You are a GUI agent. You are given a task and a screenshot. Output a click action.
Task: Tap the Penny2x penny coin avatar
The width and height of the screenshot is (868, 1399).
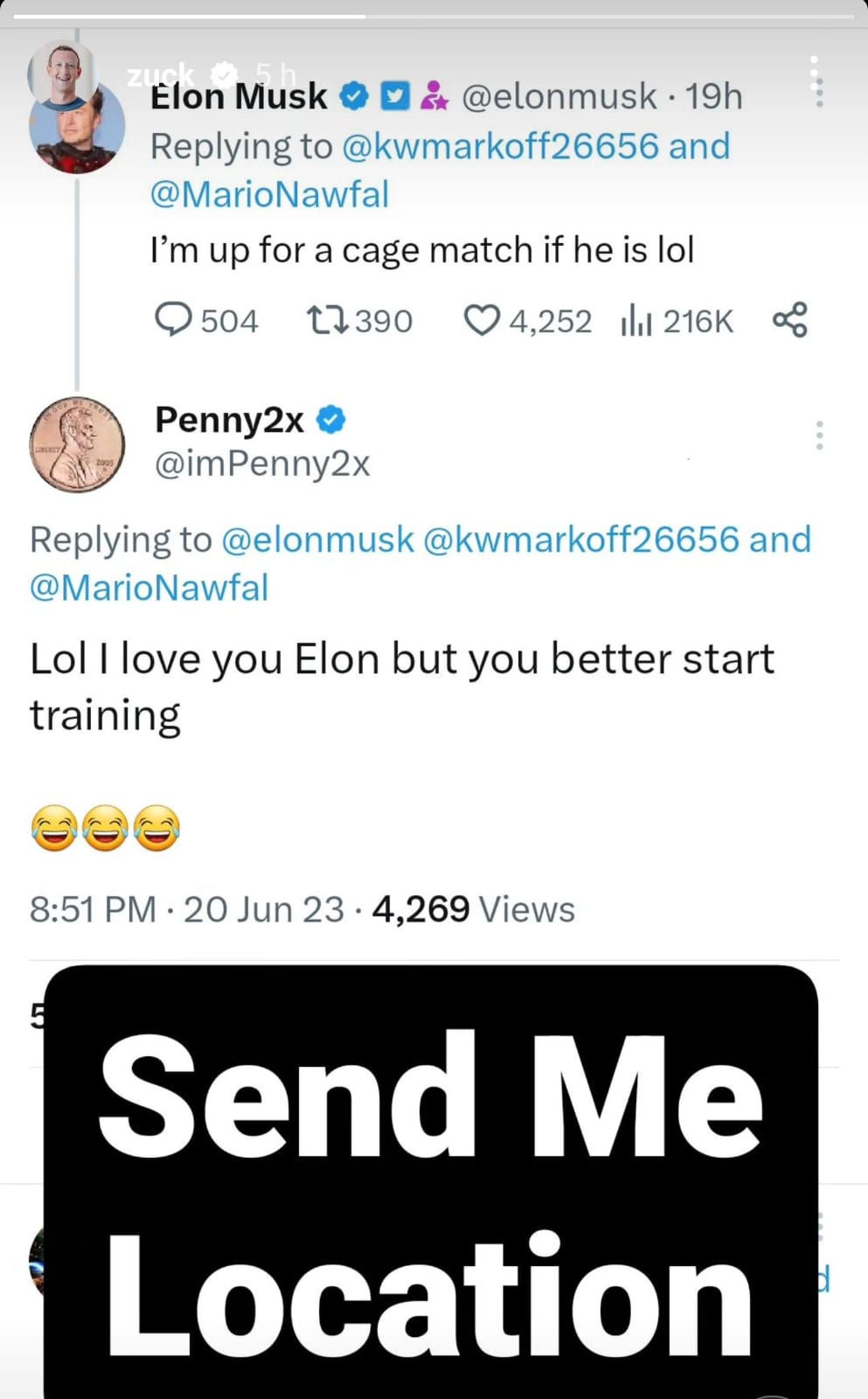tap(77, 444)
